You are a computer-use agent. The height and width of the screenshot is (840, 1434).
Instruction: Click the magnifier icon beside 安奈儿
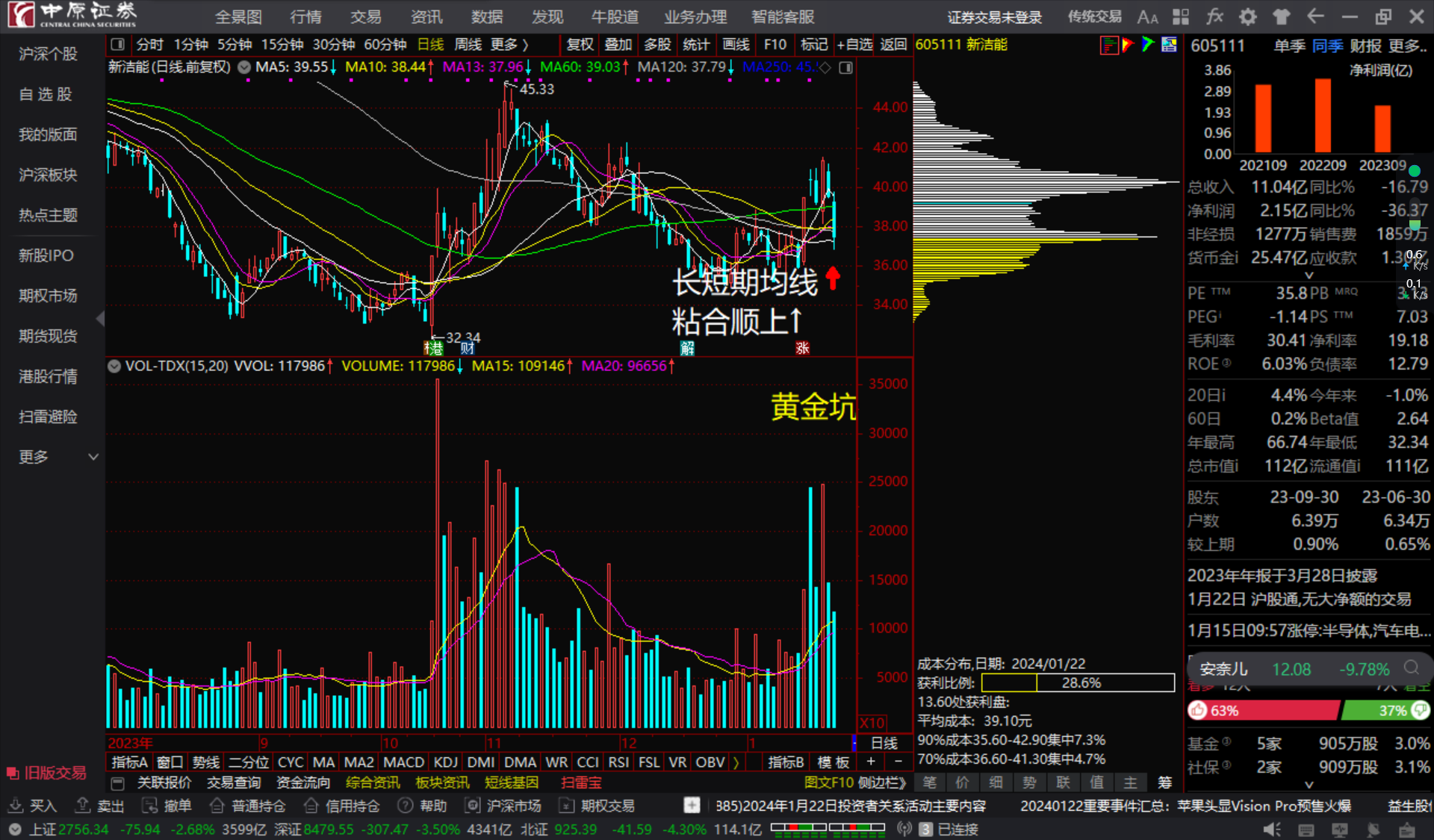1411,669
